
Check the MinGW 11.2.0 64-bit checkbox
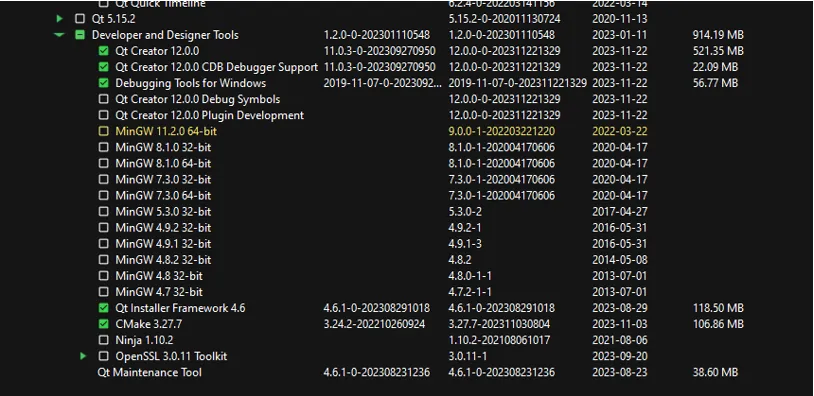[104, 131]
